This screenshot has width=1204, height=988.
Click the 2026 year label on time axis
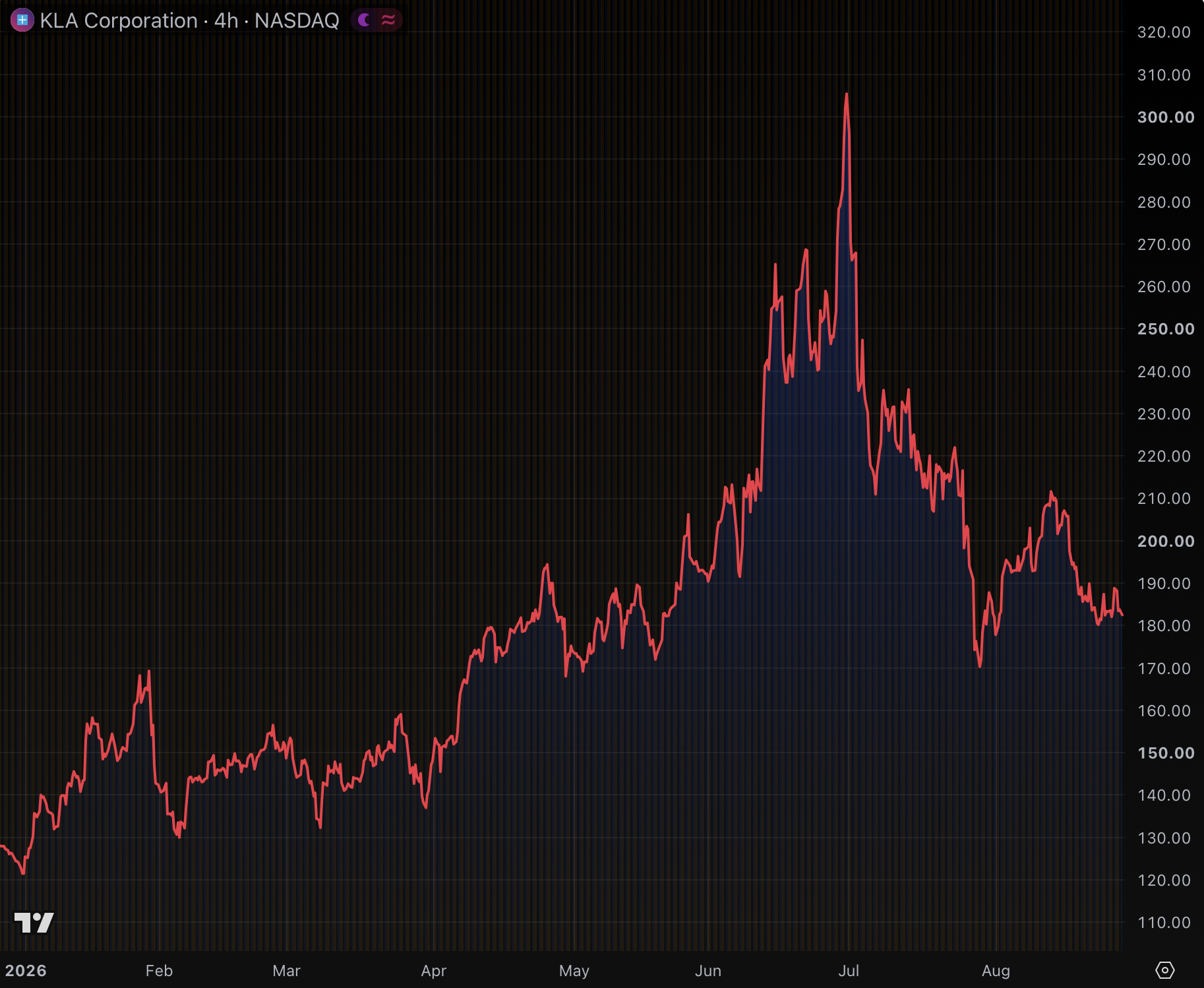point(26,971)
